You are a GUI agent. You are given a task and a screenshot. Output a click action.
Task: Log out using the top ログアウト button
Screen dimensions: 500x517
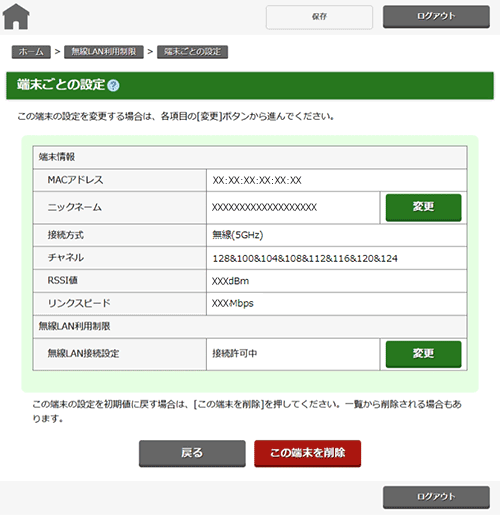tap(436, 16)
